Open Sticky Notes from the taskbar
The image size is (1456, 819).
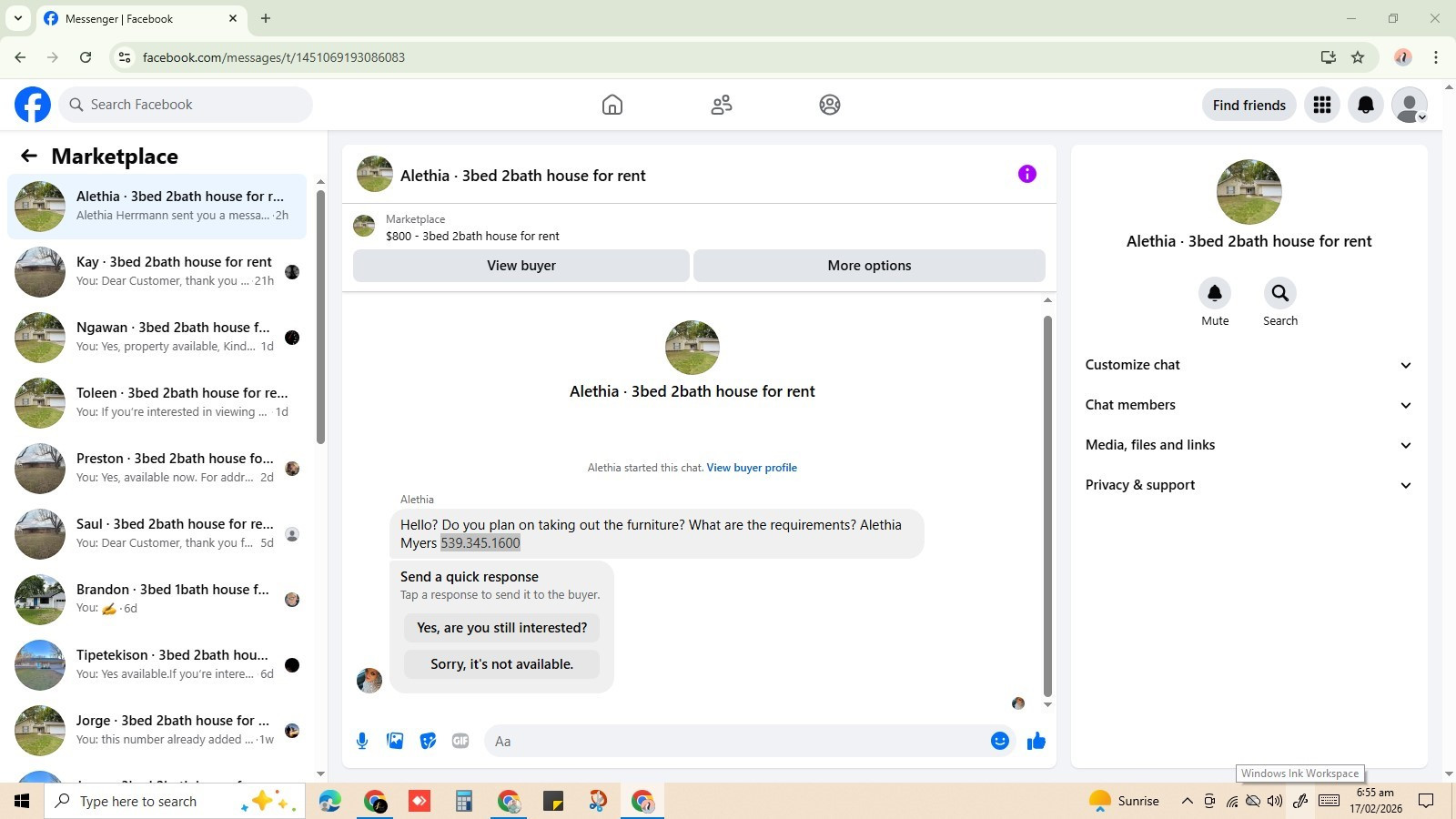[x=553, y=801]
